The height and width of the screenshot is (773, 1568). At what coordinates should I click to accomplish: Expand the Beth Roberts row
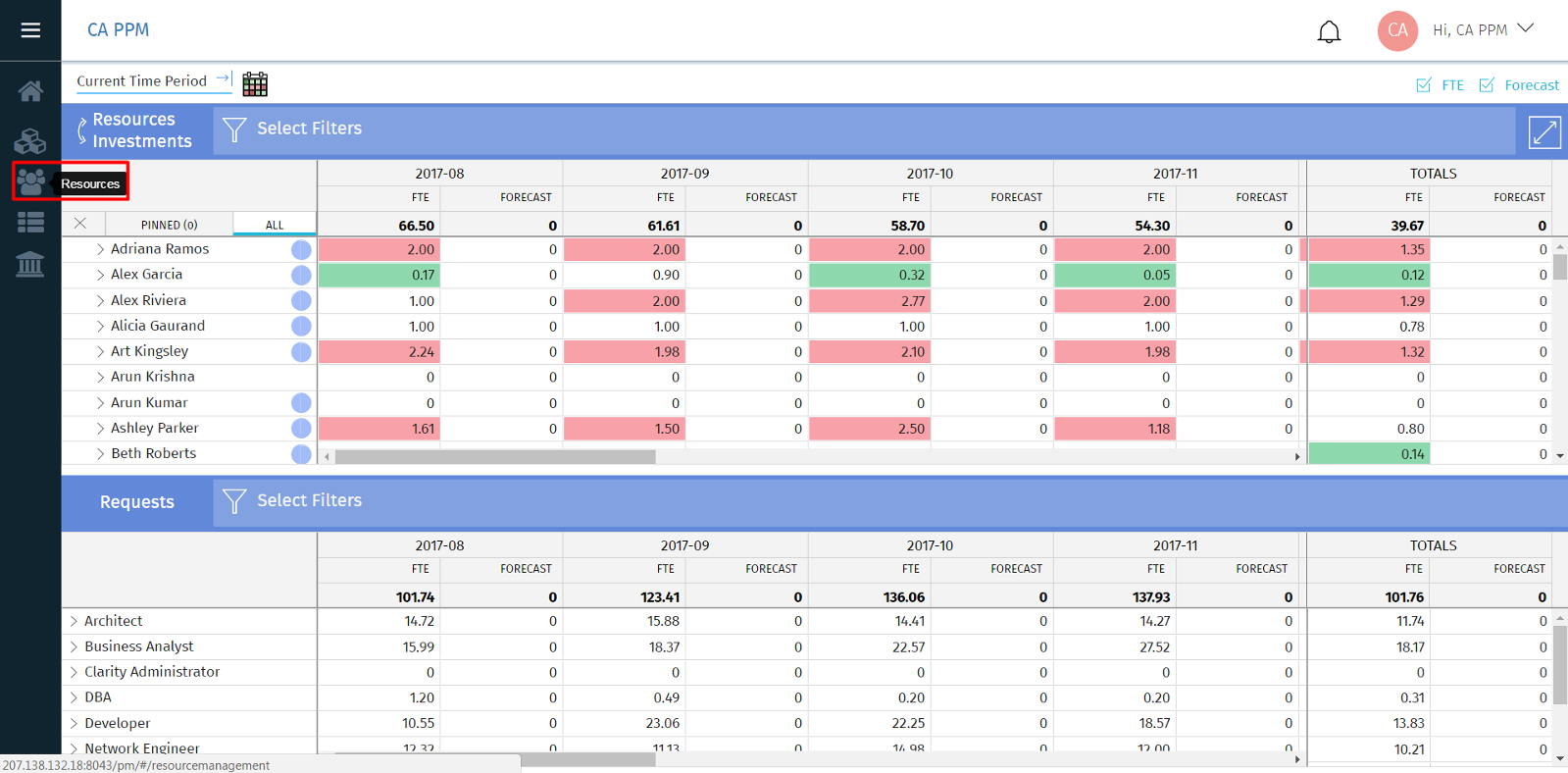coord(100,453)
